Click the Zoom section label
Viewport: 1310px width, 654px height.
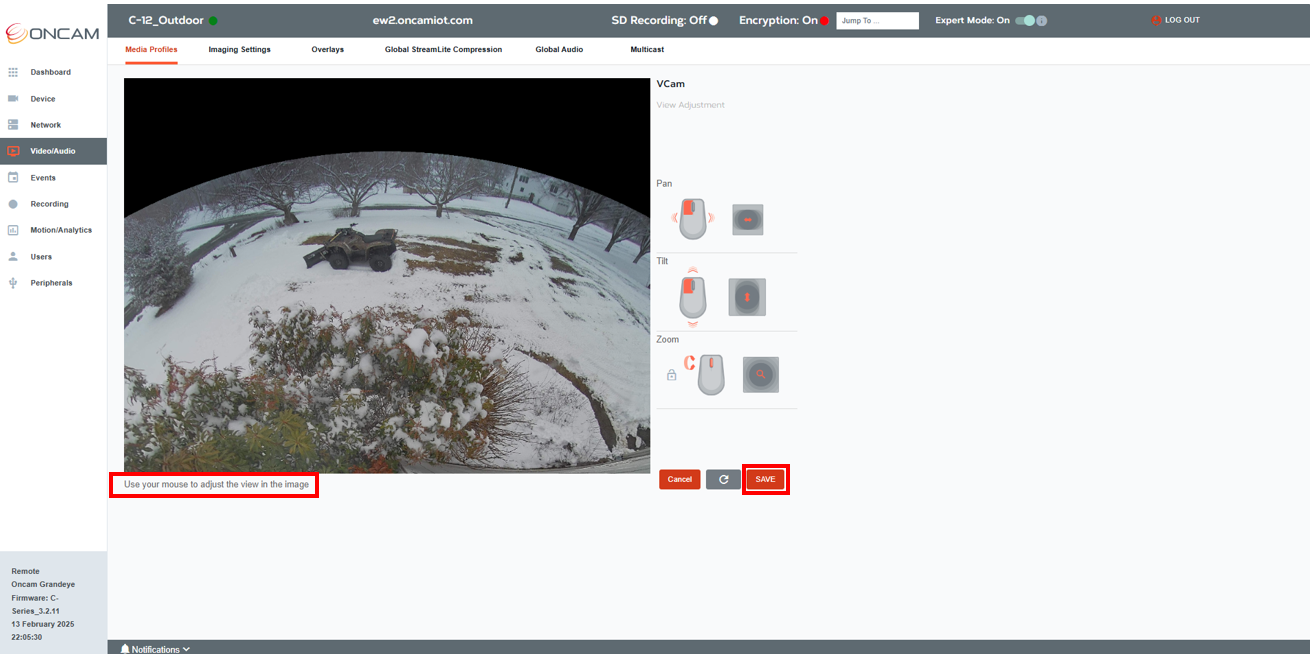click(667, 339)
